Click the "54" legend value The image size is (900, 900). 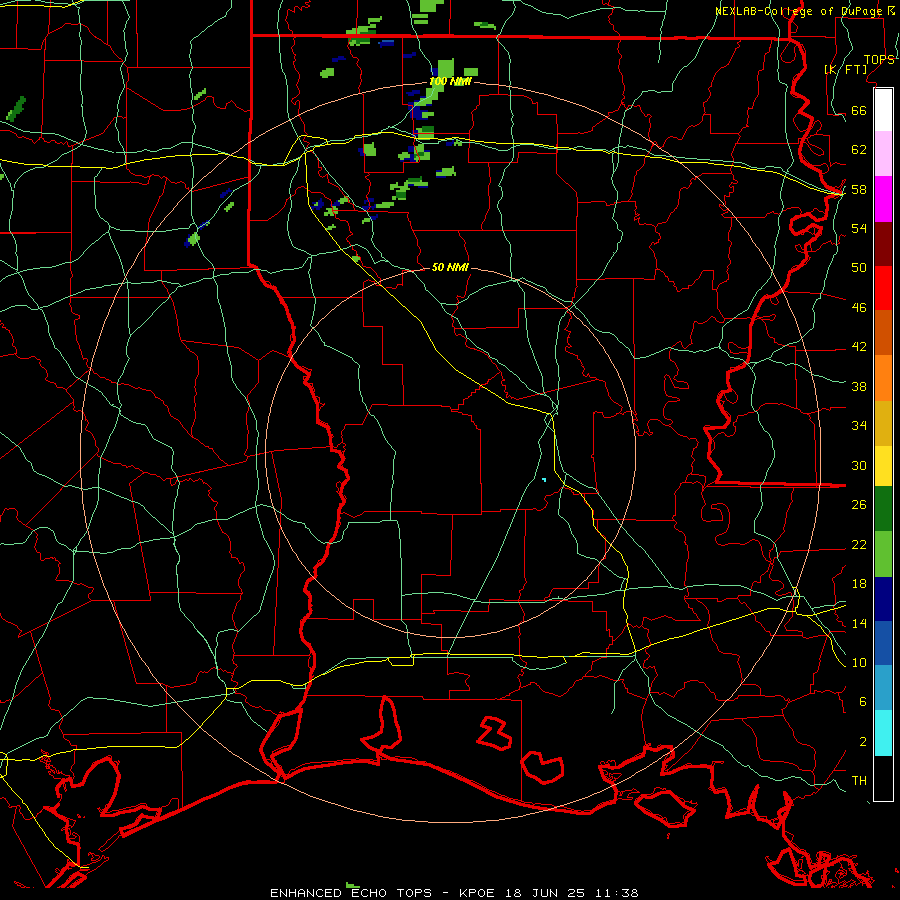point(859,228)
